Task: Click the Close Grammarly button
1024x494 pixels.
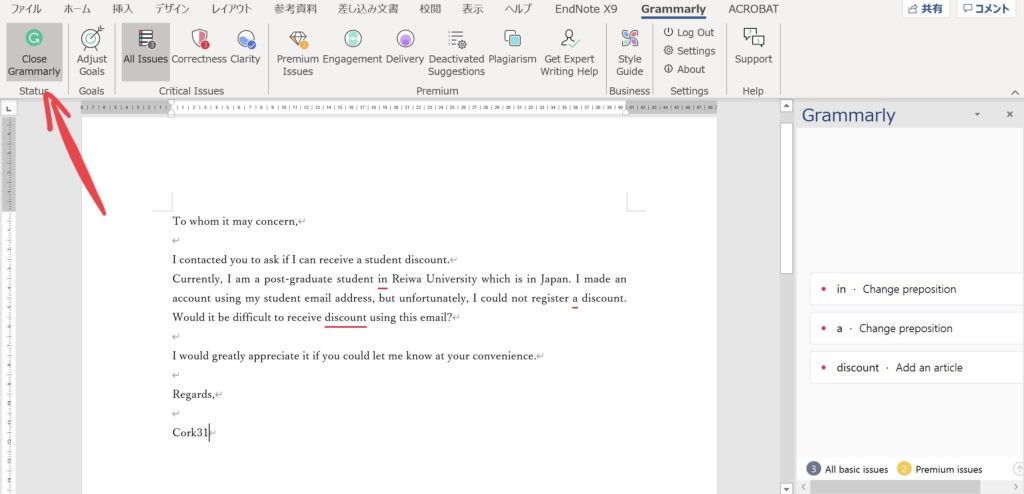Action: 34,52
